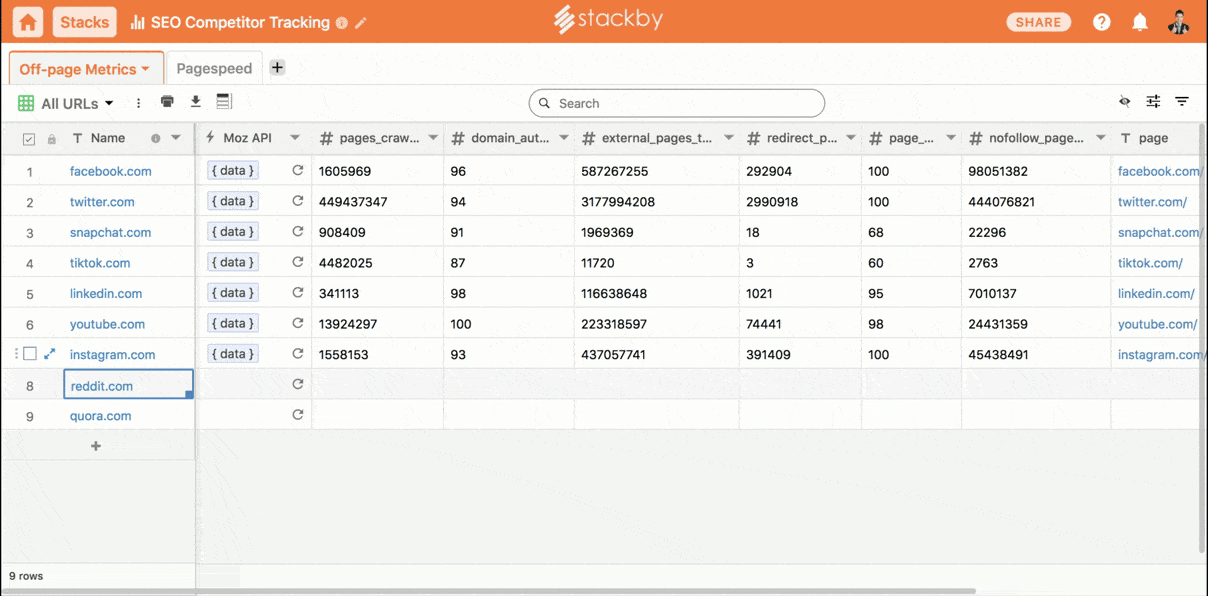This screenshot has height=596, width=1208.
Task: Open the help question mark icon
Action: (1101, 22)
